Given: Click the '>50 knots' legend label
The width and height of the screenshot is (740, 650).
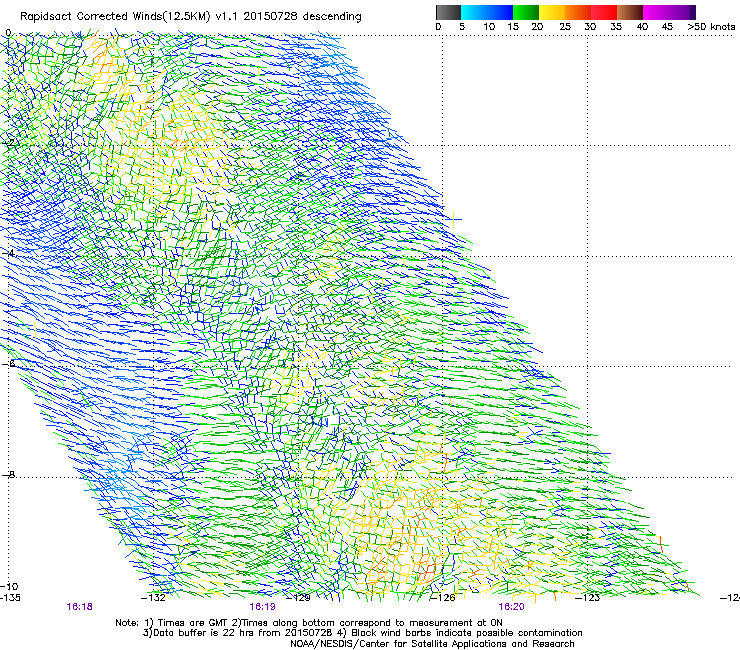Looking at the screenshot, I should pyautogui.click(x=711, y=27).
